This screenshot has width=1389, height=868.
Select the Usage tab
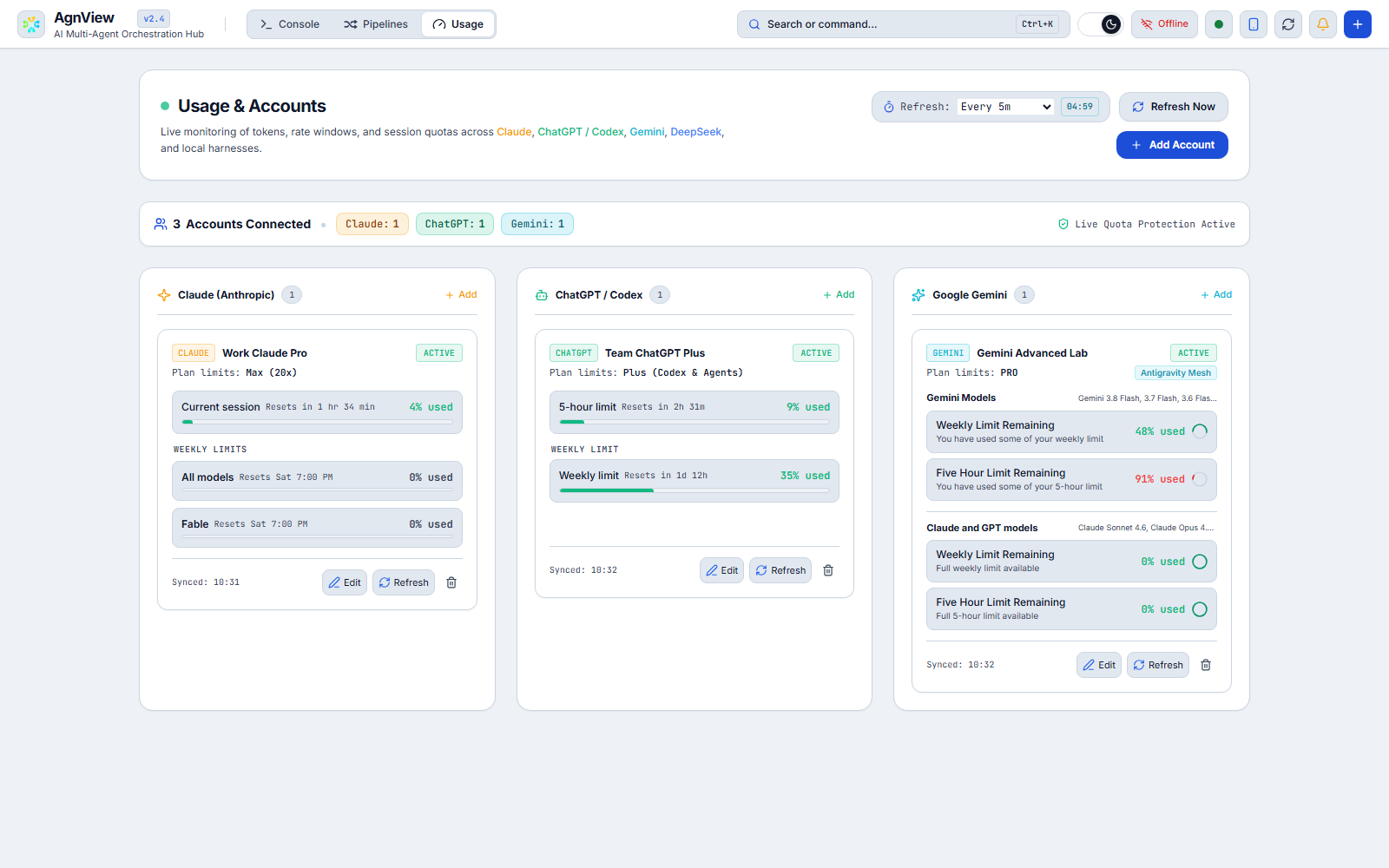[x=458, y=24]
